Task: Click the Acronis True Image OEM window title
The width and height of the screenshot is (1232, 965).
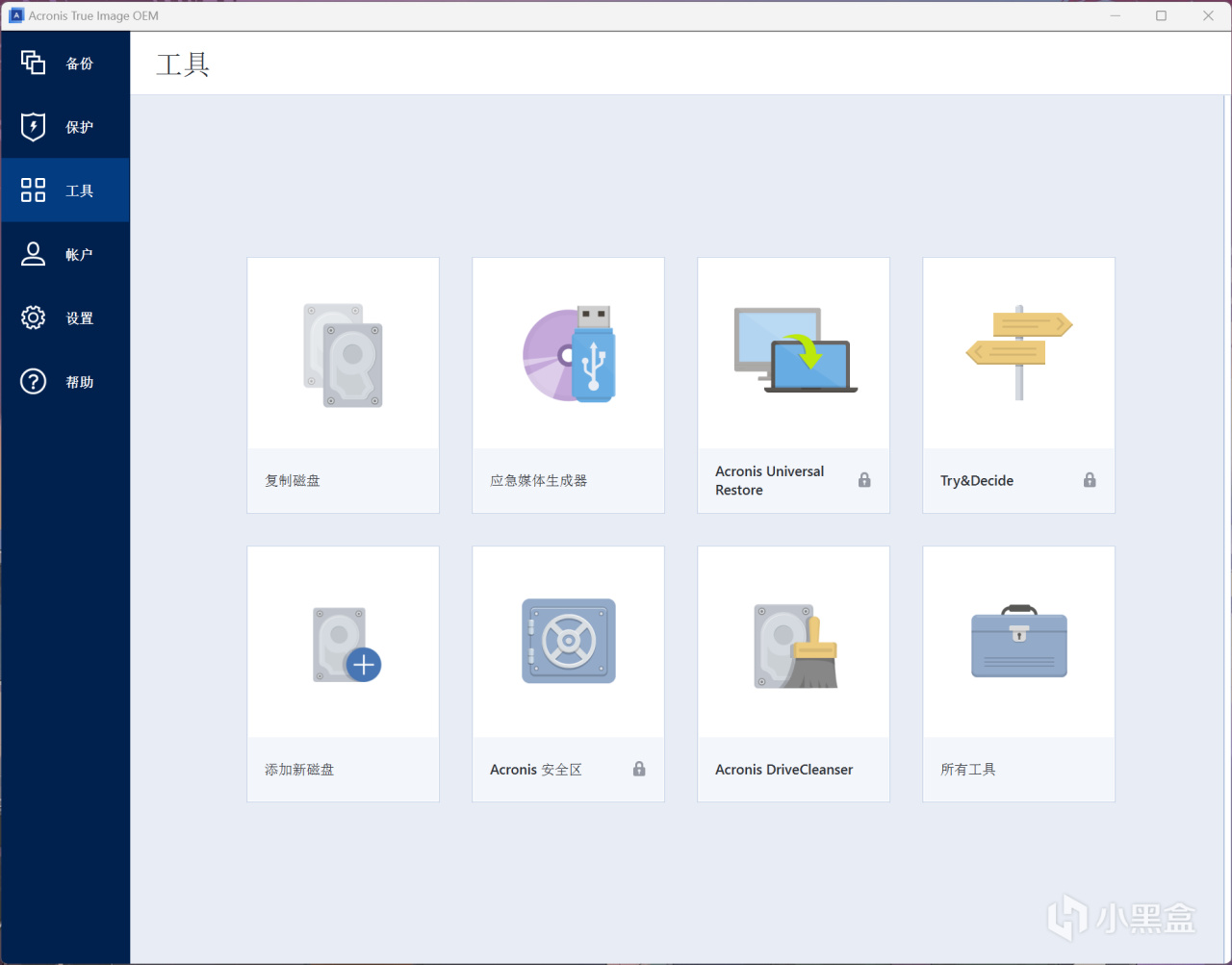Action: point(93,15)
